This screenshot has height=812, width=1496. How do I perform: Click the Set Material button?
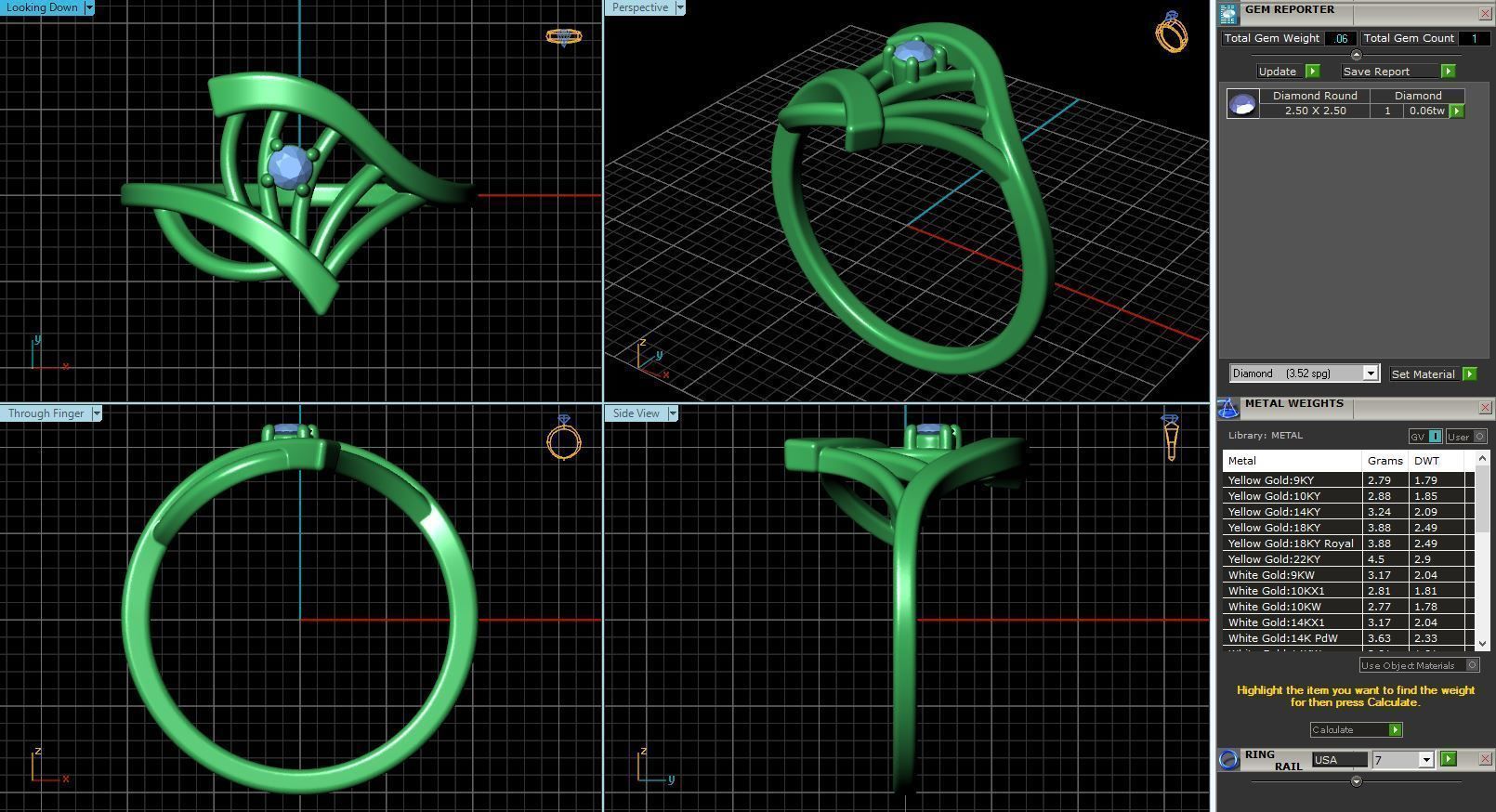(x=1423, y=373)
